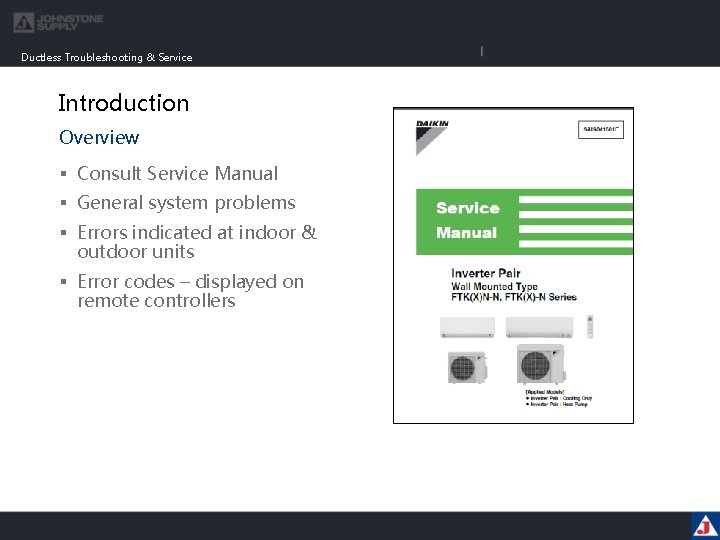Click the Johnstone Supply logo in header
Screen dimensions: 720x540
point(58,22)
